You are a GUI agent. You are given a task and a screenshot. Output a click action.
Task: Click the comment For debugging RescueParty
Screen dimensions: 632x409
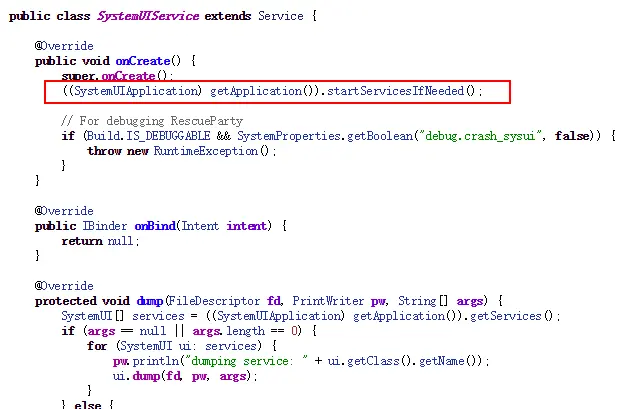tap(152, 121)
